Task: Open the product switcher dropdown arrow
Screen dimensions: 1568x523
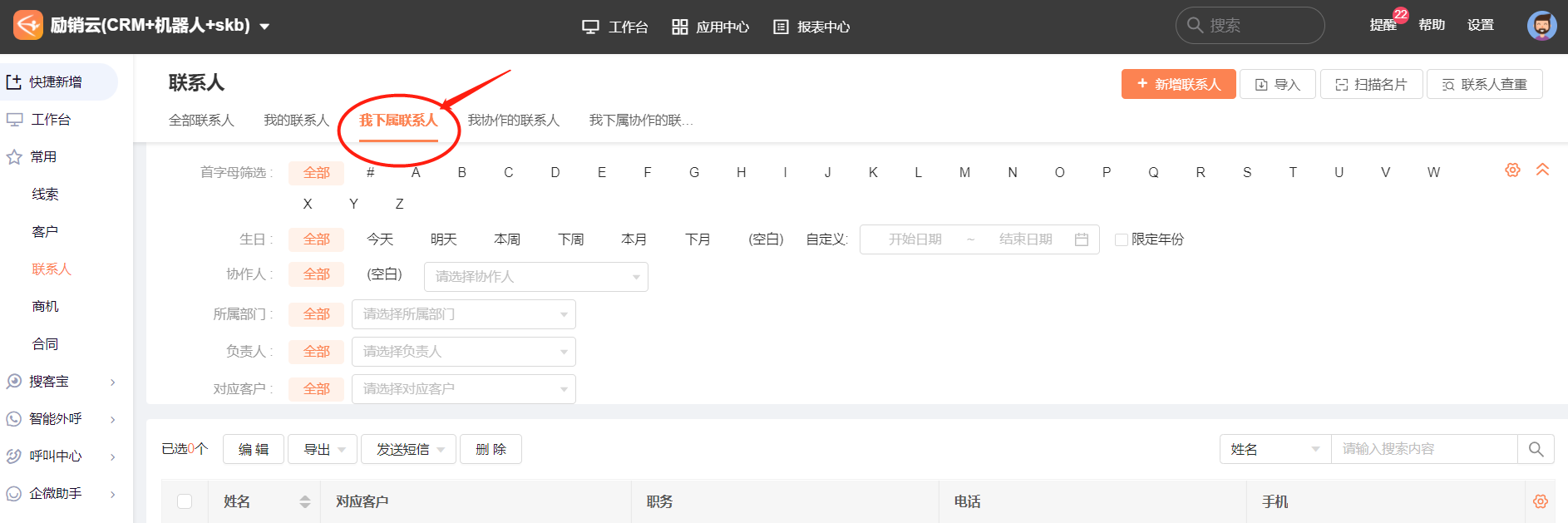Action: coord(264,27)
